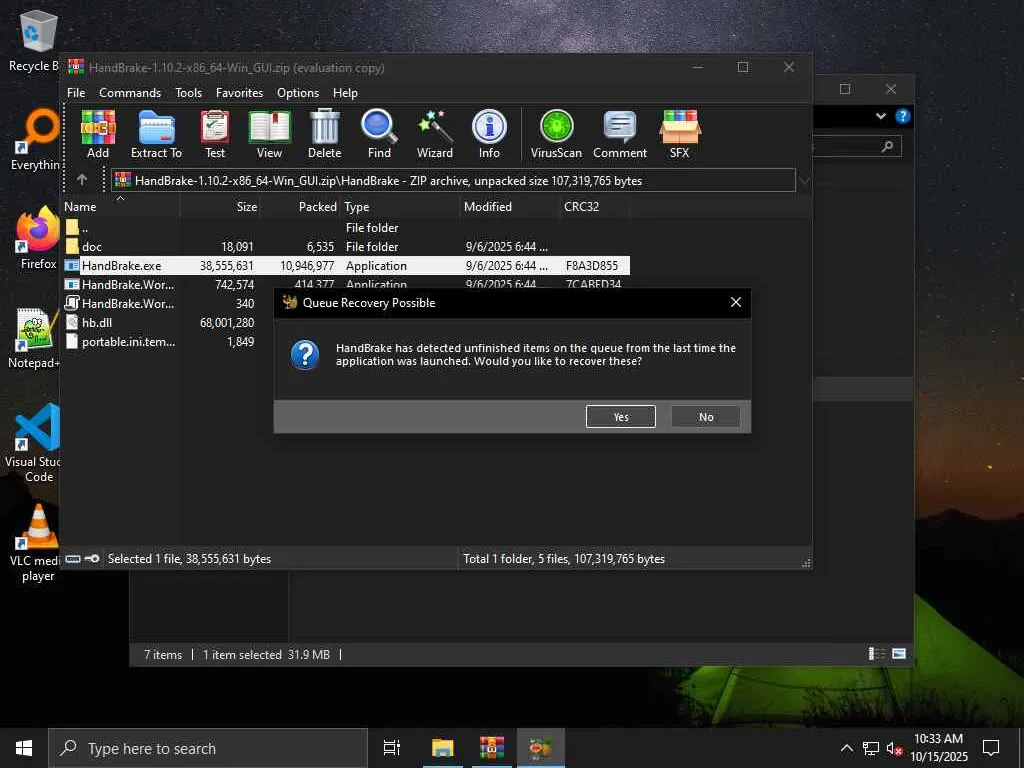Screen dimensions: 1024x768
Task: Open the File menu
Action: click(76, 93)
